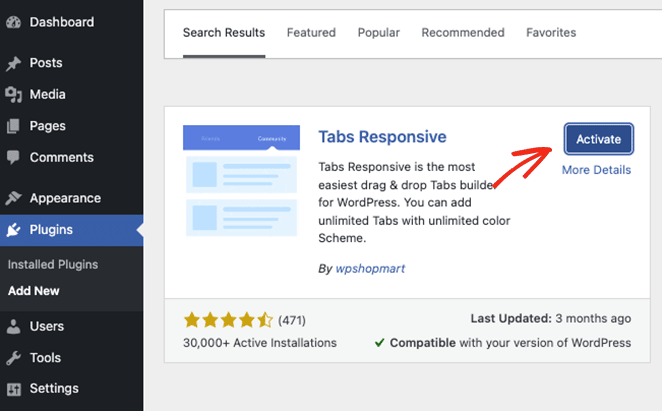
Task: Click the Posts pushpin icon
Action: point(13,63)
